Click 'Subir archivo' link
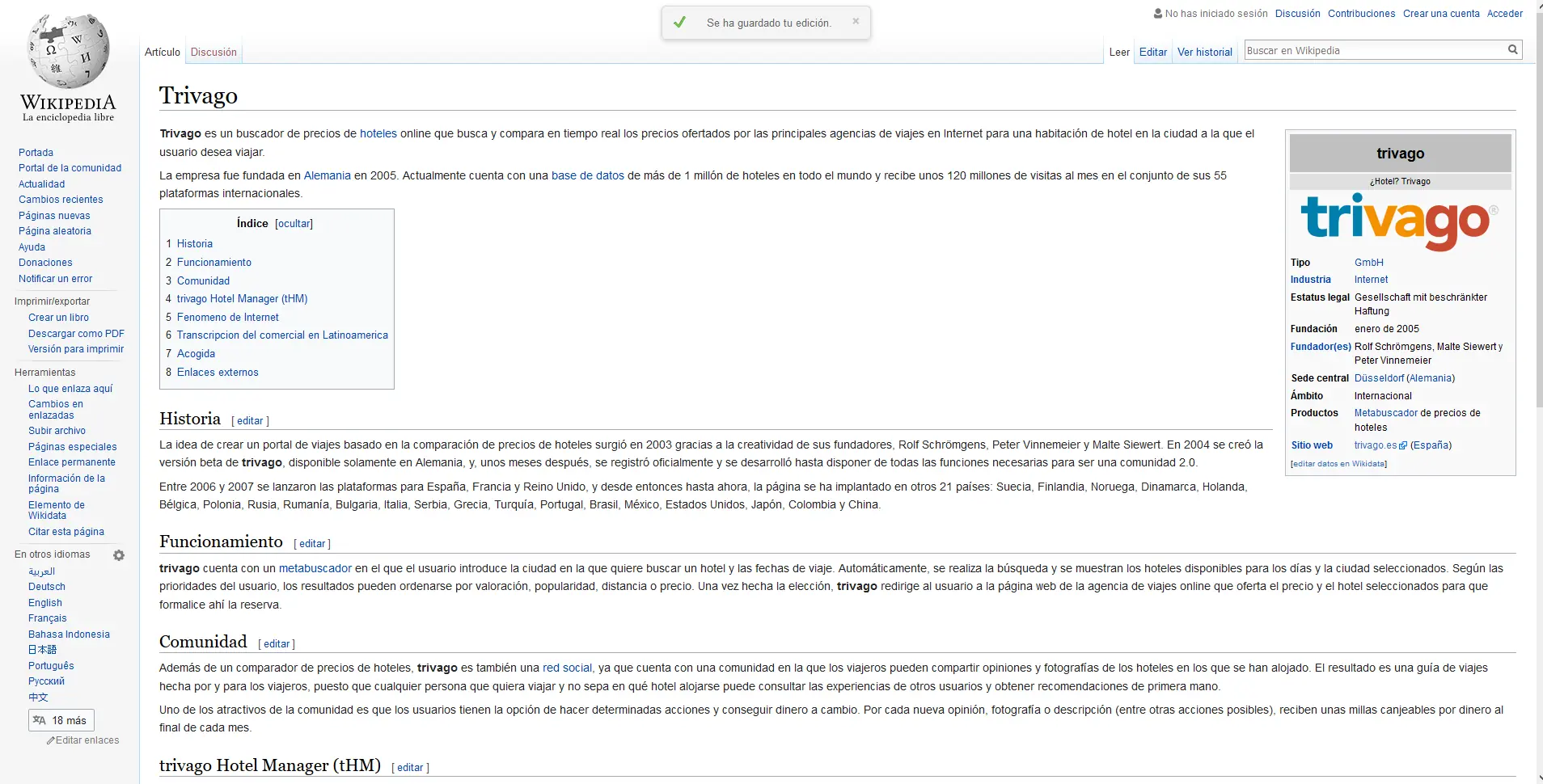 (57, 431)
